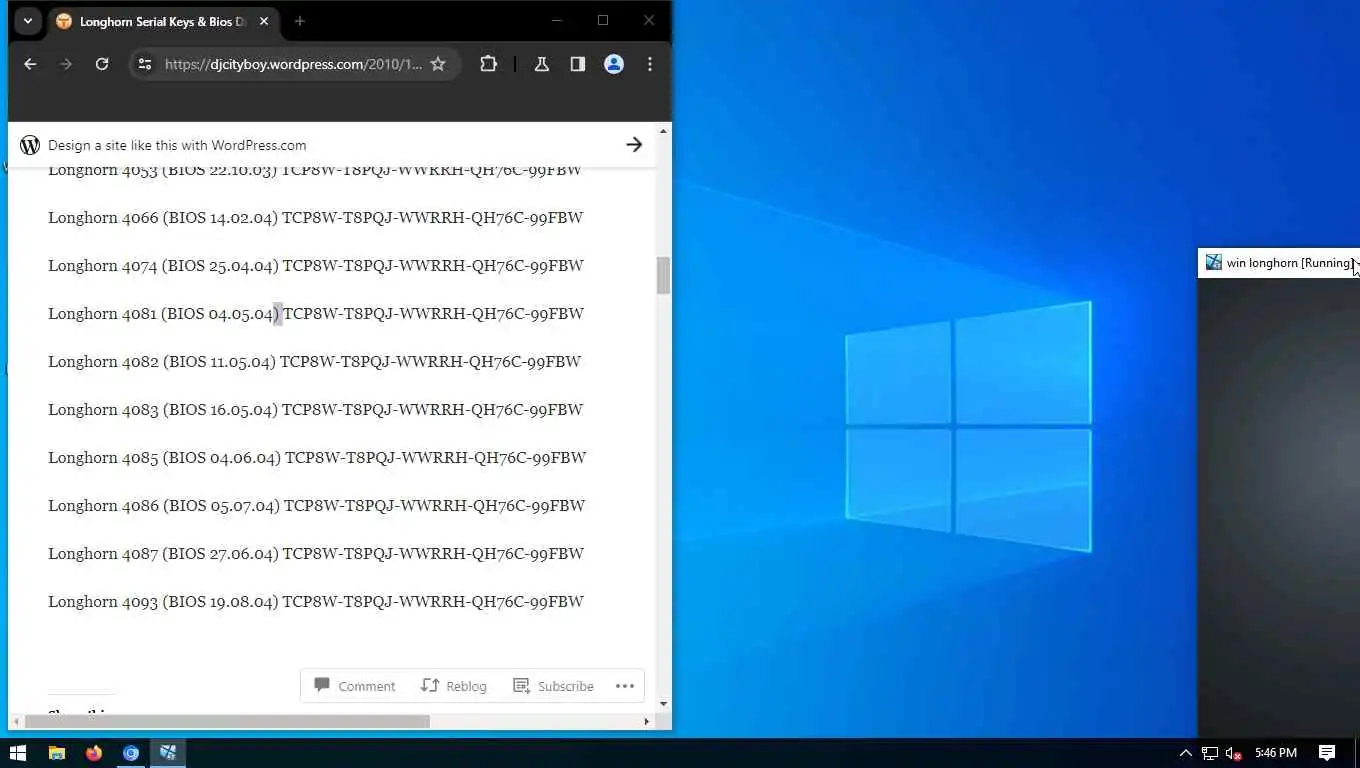
Task: Click the vertical scrollbar up arrow
Action: (663, 131)
